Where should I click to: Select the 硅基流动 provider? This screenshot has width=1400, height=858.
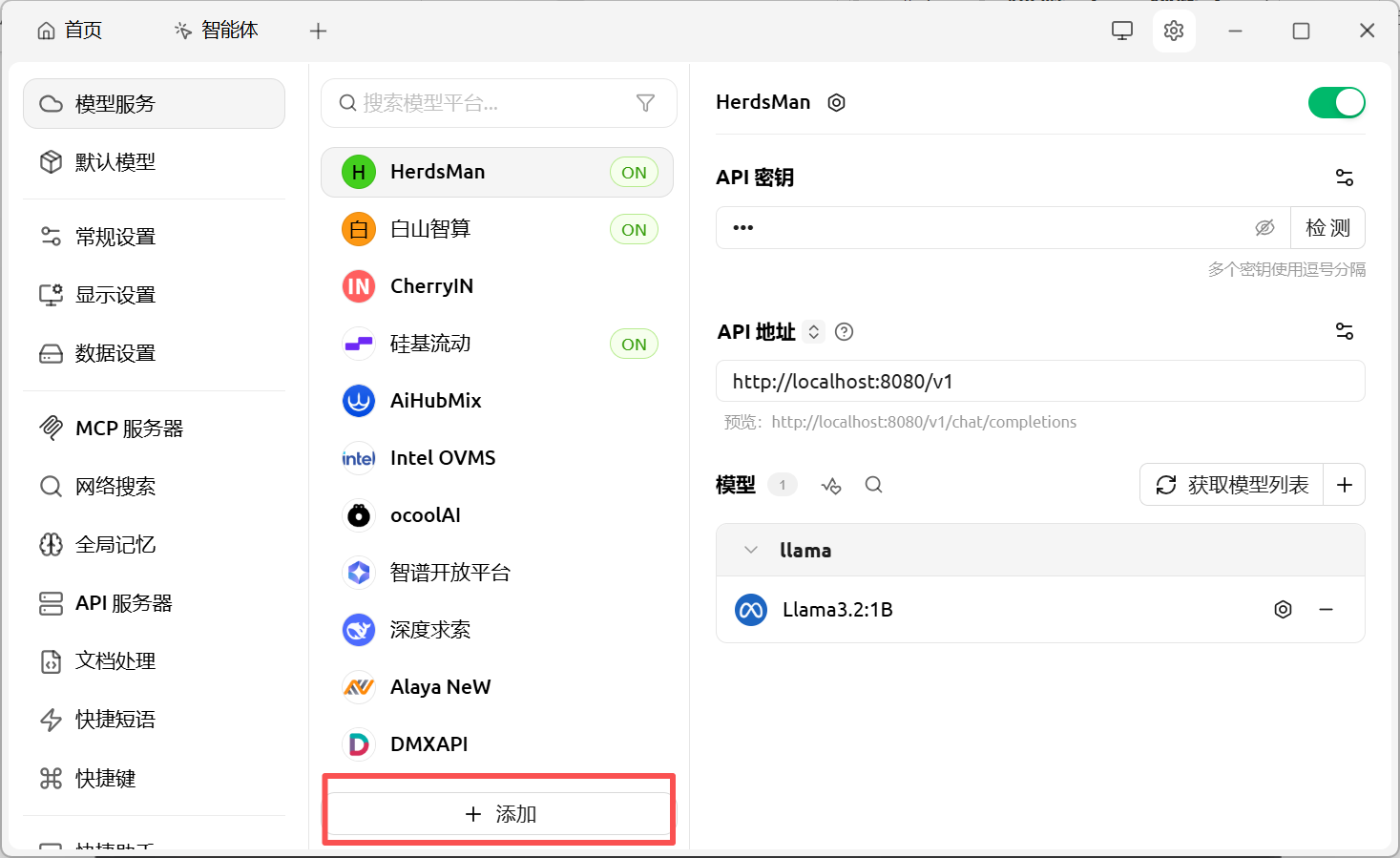[x=497, y=344]
